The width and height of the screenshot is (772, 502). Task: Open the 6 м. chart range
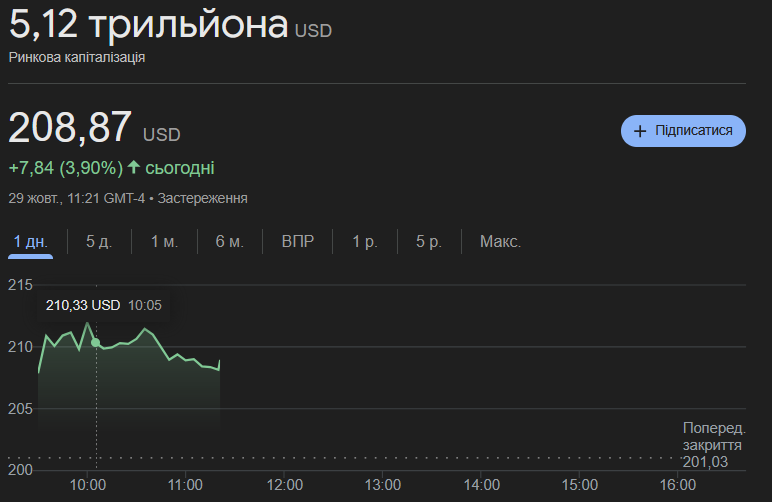[x=229, y=241]
